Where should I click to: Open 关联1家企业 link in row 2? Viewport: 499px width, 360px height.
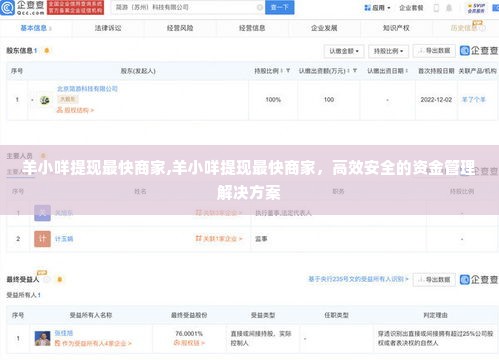219,239
